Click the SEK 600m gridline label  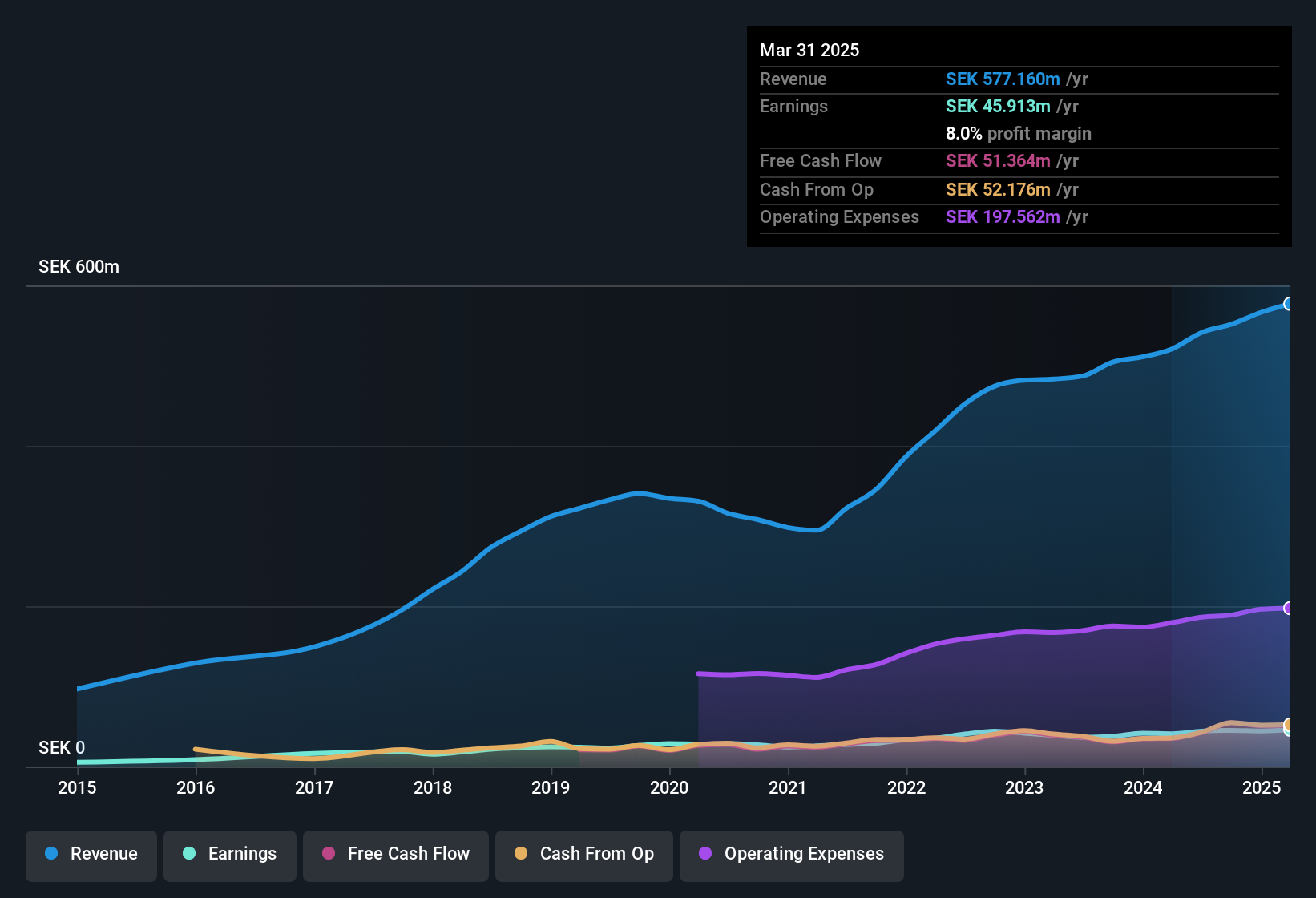78,266
